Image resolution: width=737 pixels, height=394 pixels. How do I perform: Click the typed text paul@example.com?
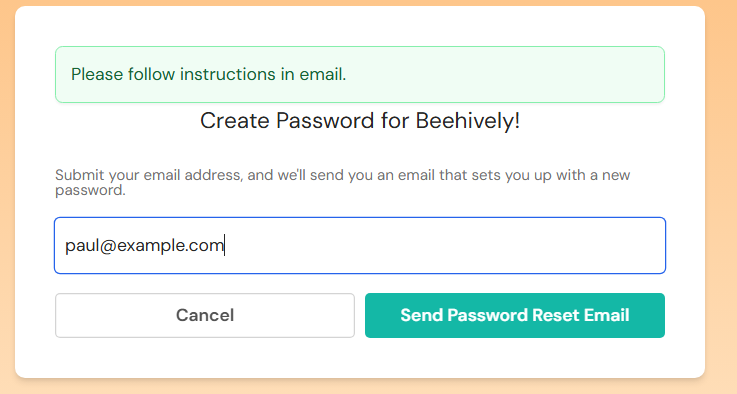click(x=144, y=245)
